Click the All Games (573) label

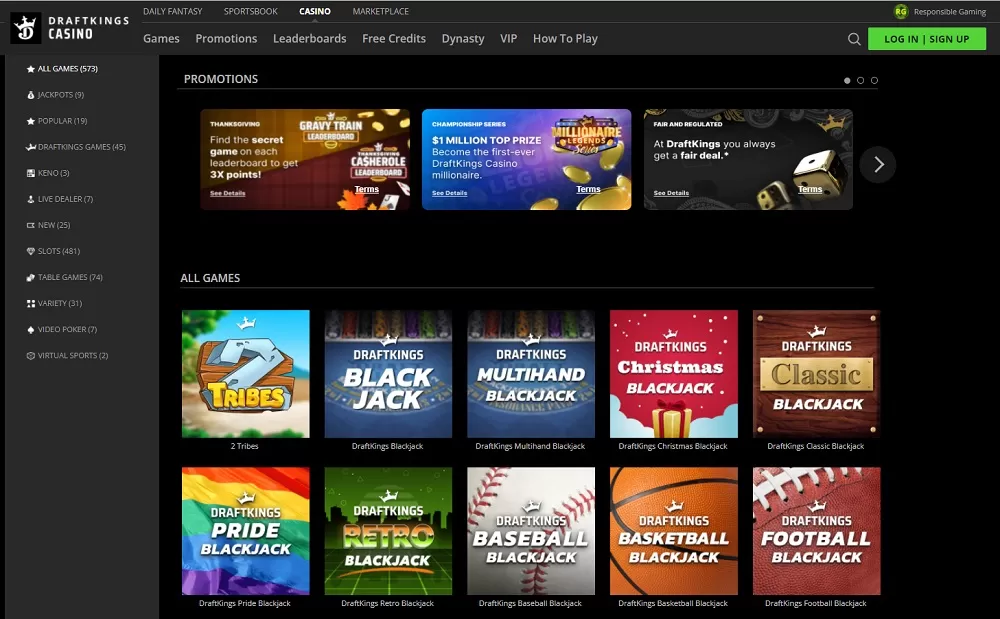point(68,69)
